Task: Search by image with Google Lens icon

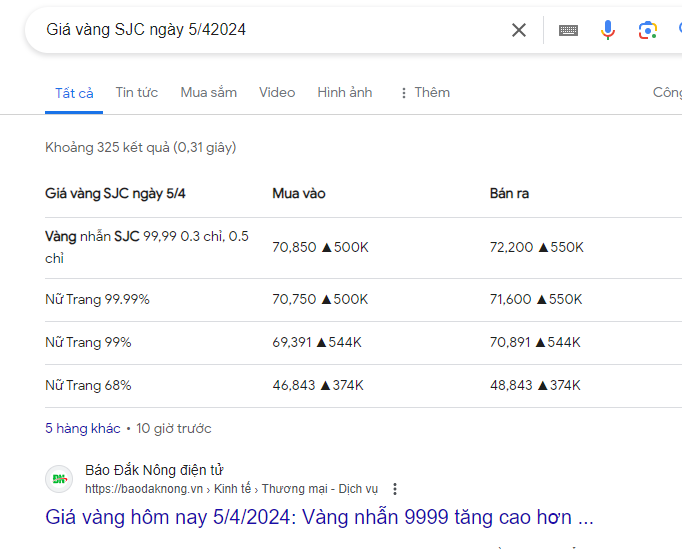Action: click(x=648, y=30)
